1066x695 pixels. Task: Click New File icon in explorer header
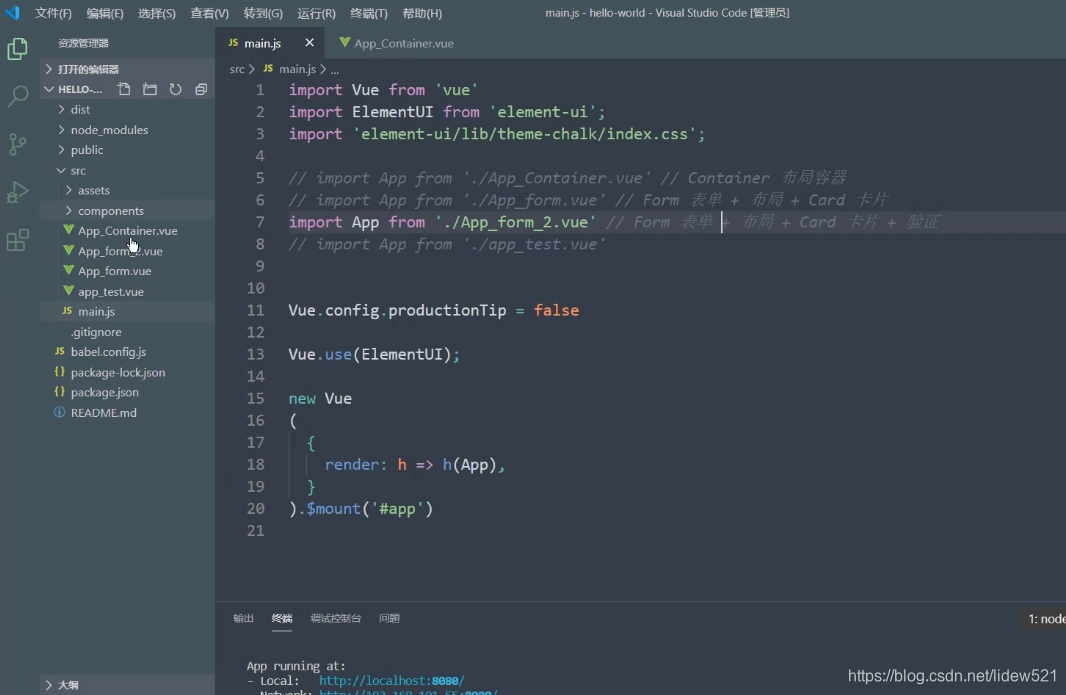click(x=124, y=89)
